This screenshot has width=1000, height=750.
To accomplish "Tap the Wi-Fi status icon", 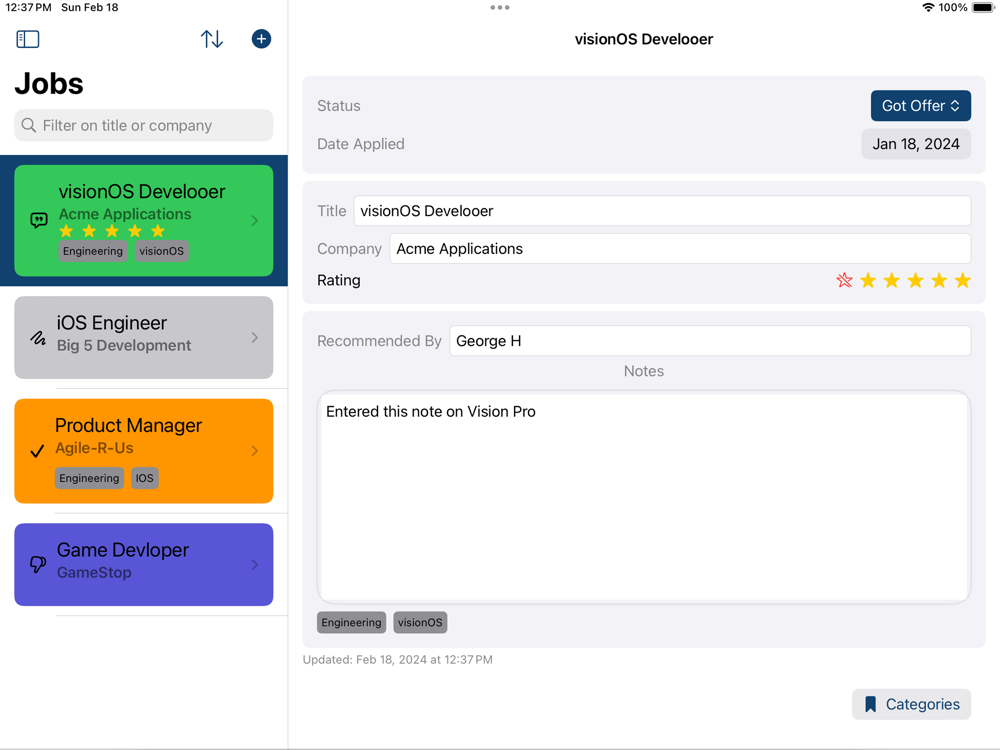I will (x=928, y=8).
